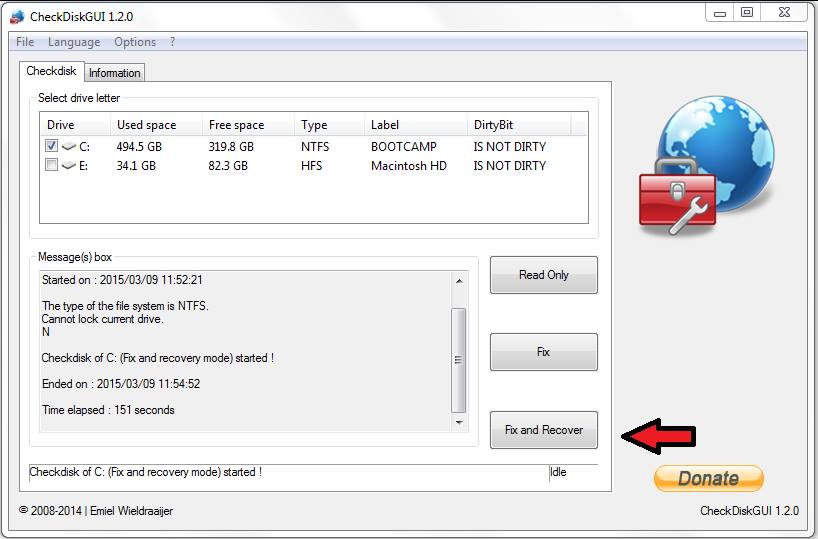The width and height of the screenshot is (818, 539).
Task: Click the CheckDiskGUI title bar app icon
Action: [x=16, y=16]
